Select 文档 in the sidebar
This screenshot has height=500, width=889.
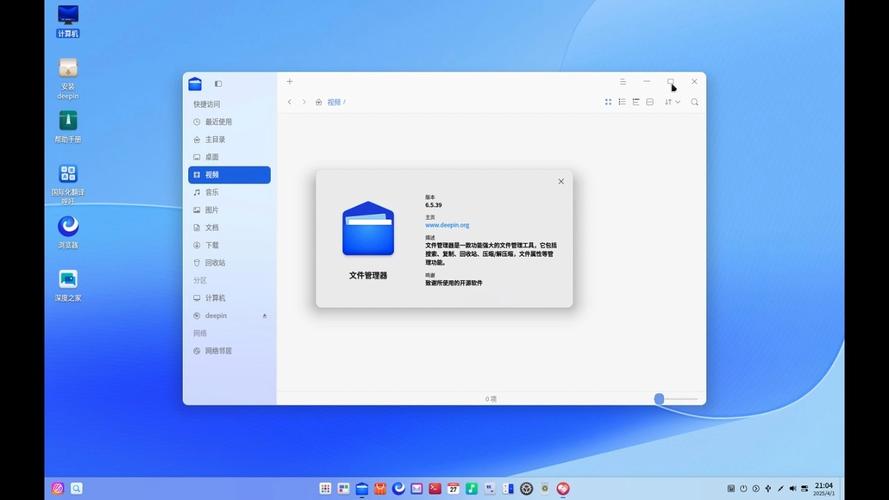(x=229, y=227)
